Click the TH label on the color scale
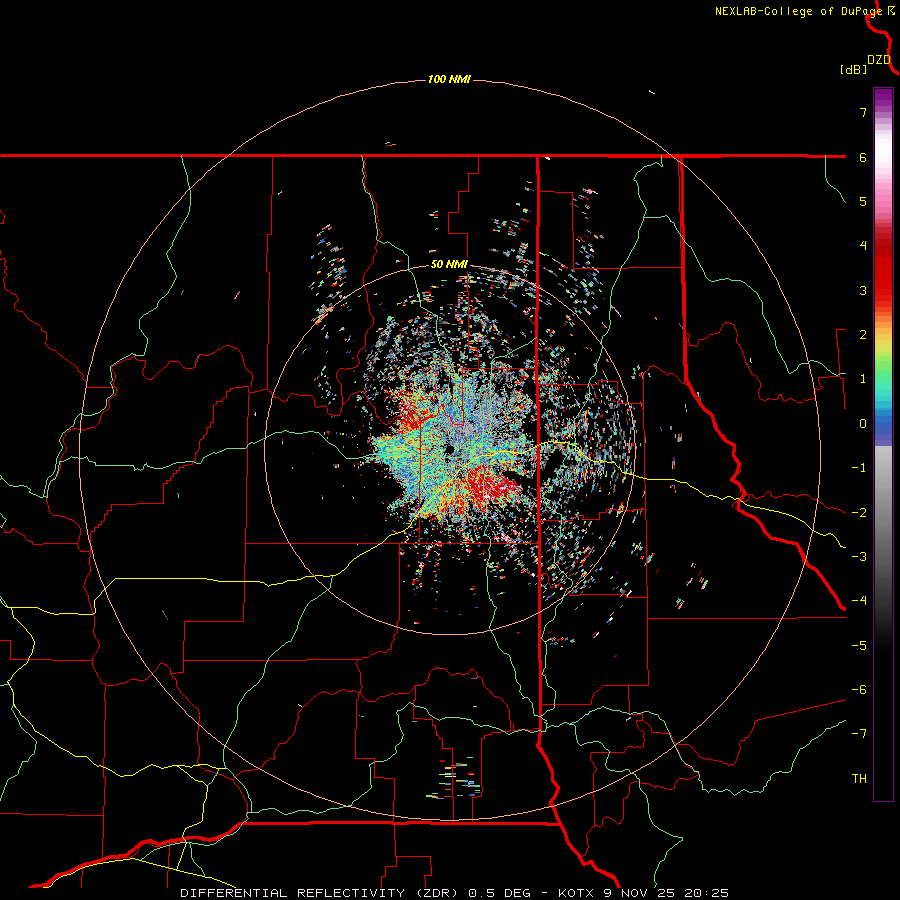 [859, 779]
